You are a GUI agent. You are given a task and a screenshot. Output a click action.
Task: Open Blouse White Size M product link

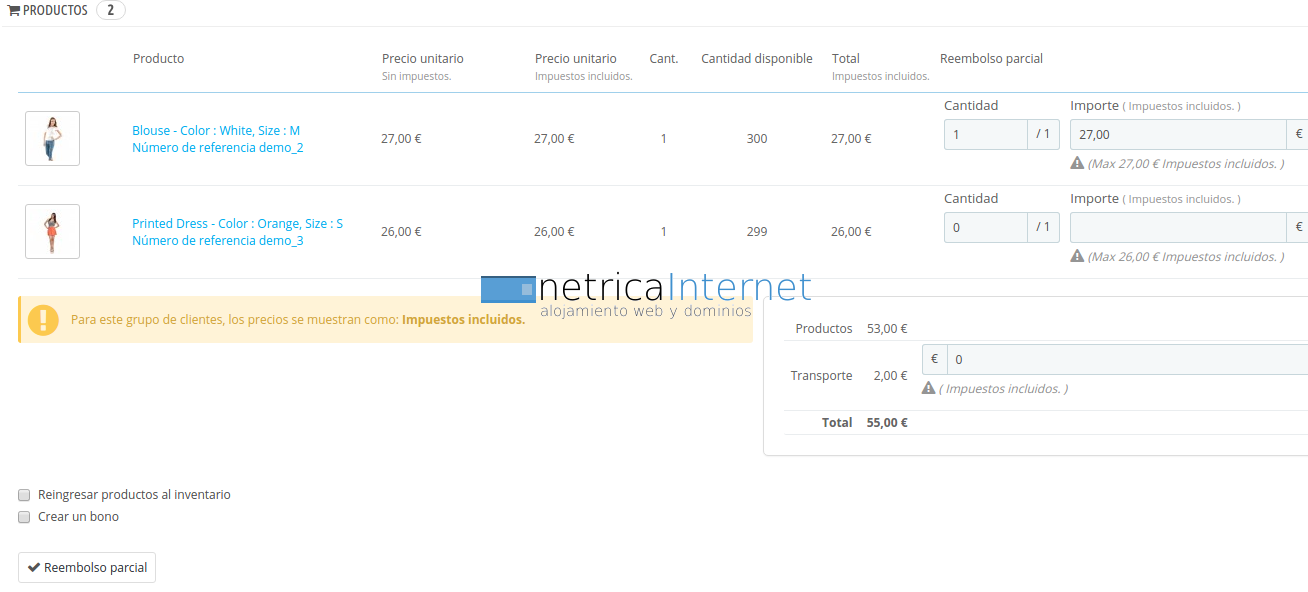point(216,131)
